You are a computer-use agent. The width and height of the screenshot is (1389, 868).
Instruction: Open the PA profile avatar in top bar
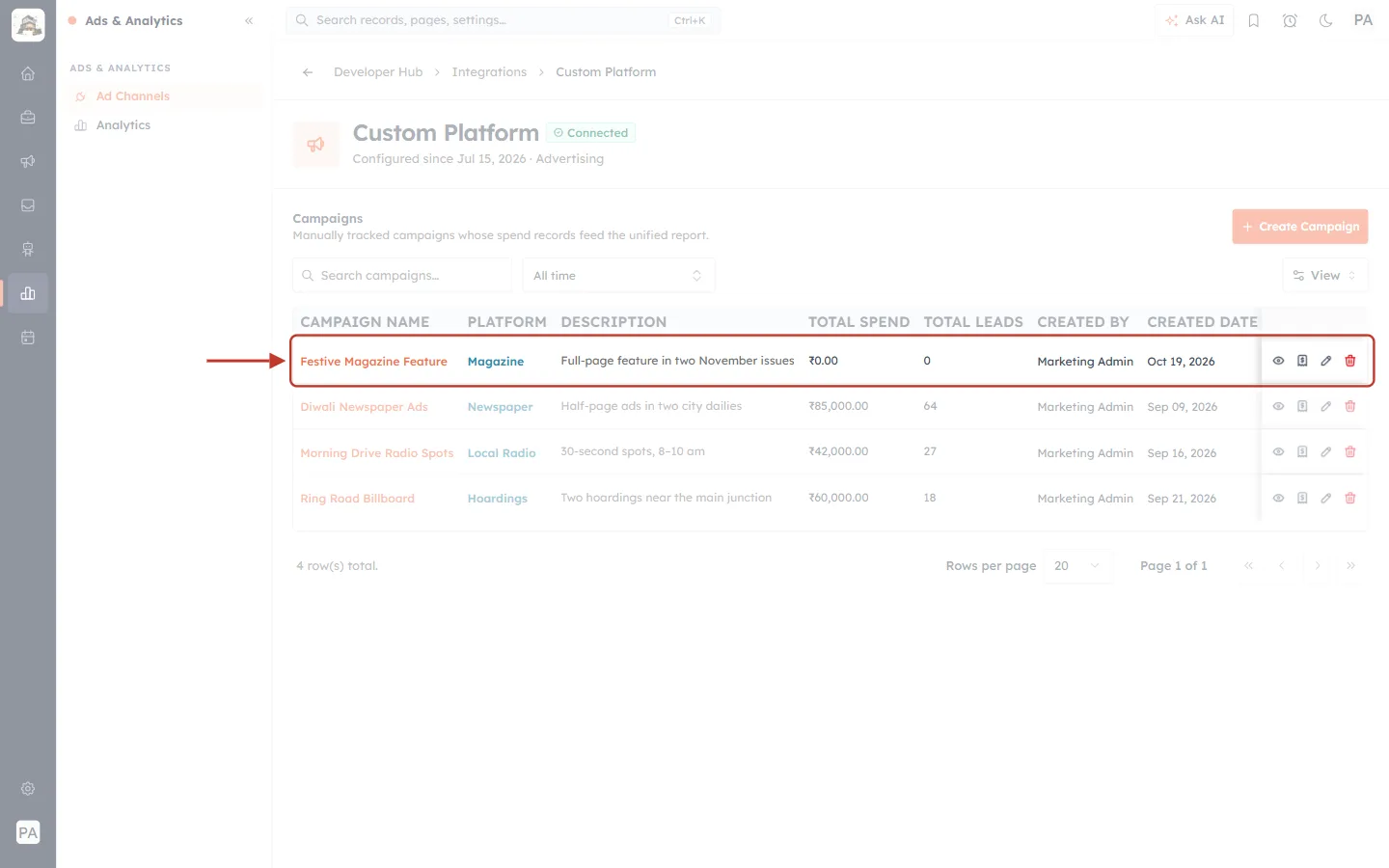point(1363,20)
